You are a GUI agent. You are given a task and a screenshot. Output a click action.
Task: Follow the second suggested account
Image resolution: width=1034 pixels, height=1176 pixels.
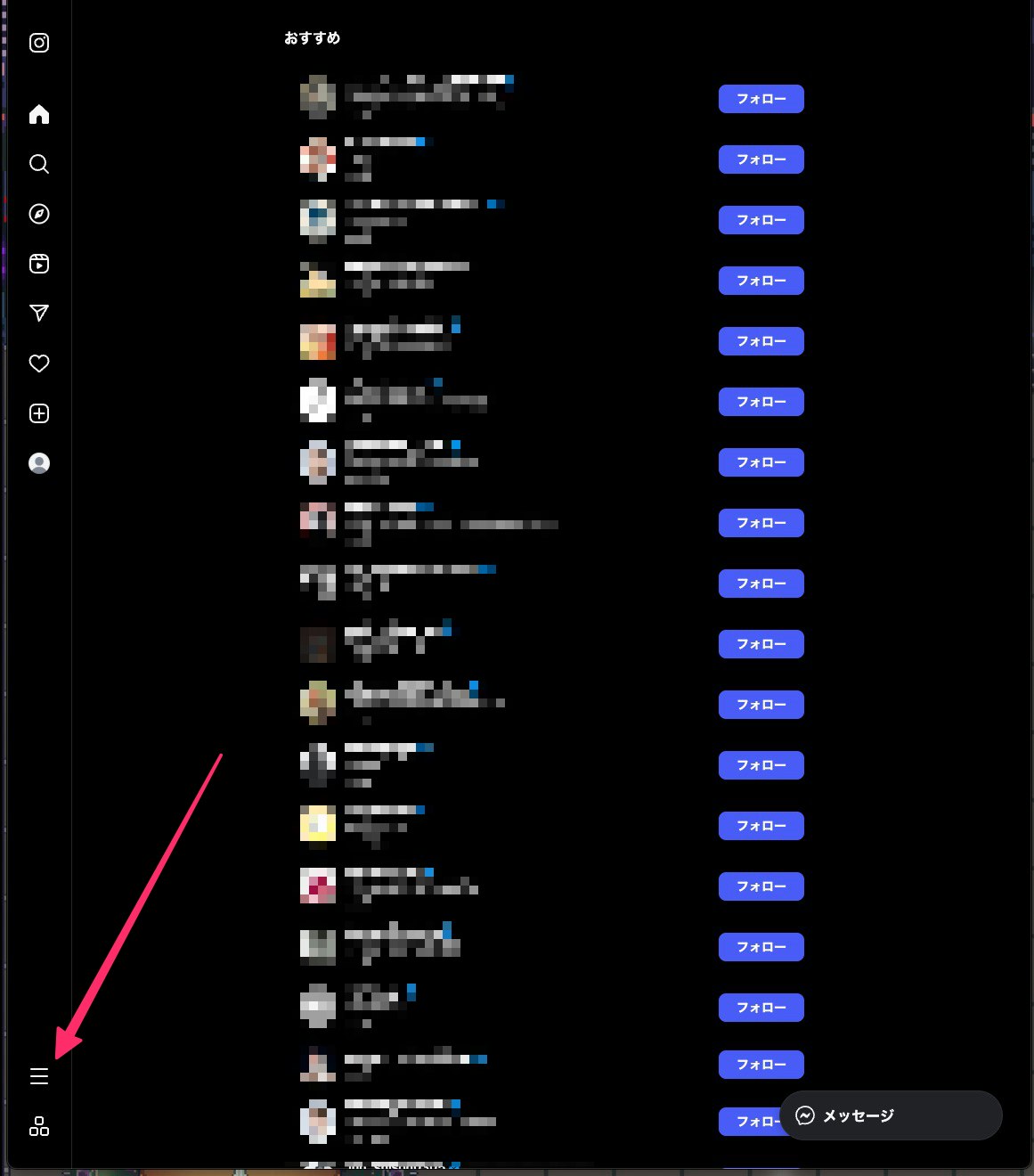click(761, 159)
